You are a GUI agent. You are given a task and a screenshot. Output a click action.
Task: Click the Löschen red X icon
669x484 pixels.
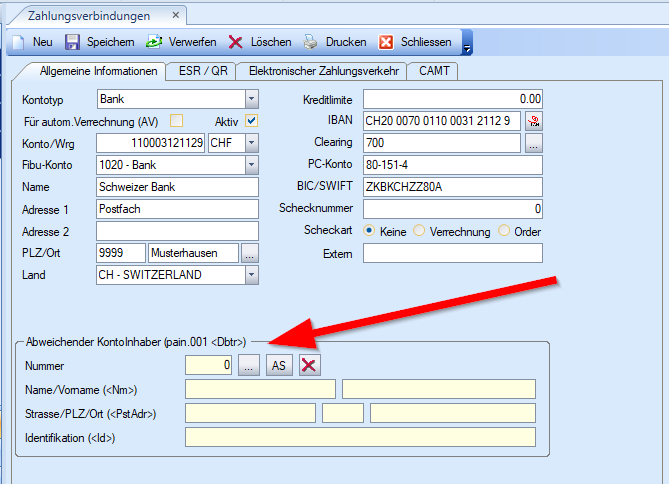[x=236, y=42]
